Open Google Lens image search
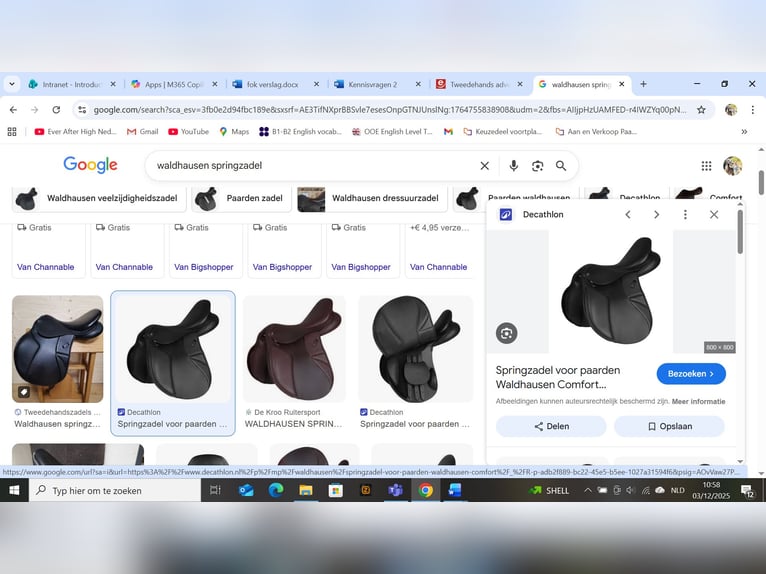 pyautogui.click(x=537, y=166)
